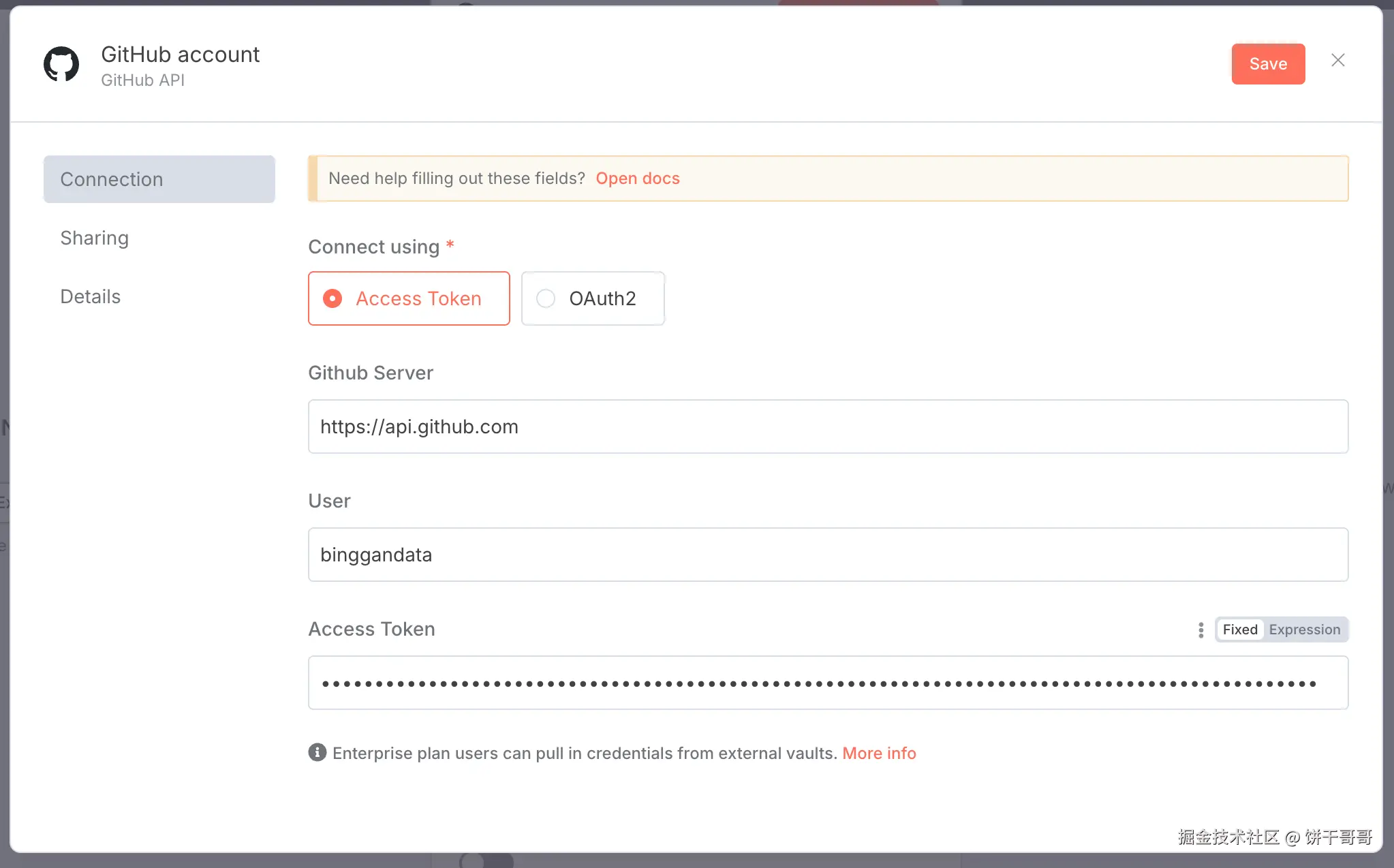Save the GitHub credential
Screen dimensions: 1394x868
click(1267, 64)
